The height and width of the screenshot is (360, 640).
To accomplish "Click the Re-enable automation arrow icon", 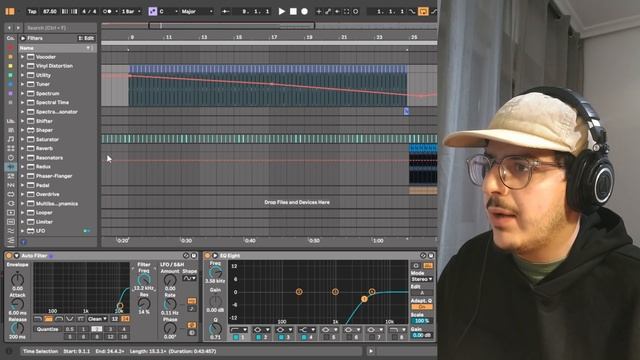I will tap(338, 11).
